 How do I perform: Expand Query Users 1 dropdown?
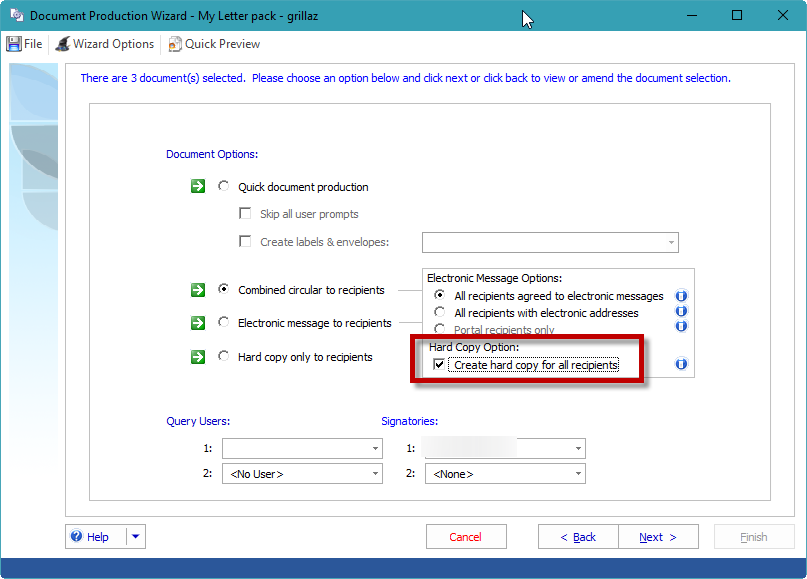tap(375, 449)
